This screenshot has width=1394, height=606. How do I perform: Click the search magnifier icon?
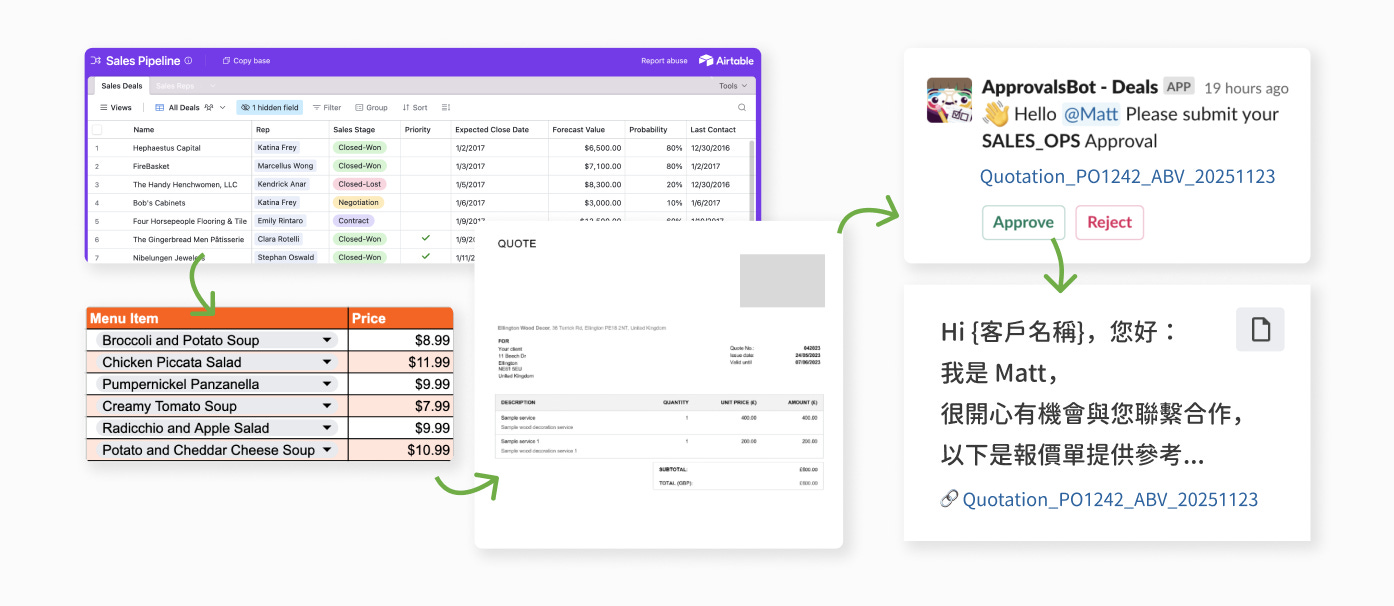pyautogui.click(x=742, y=107)
